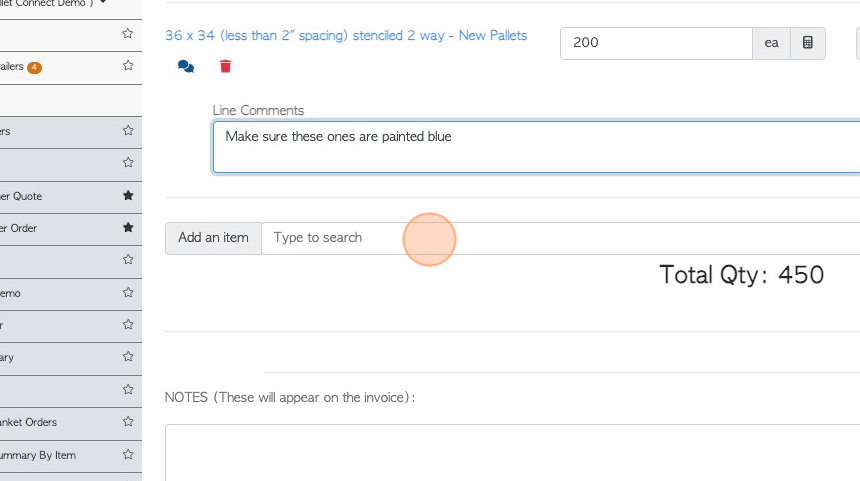Open the quantity calculator icon
Screen dimensions: 860x481
tap(808, 43)
